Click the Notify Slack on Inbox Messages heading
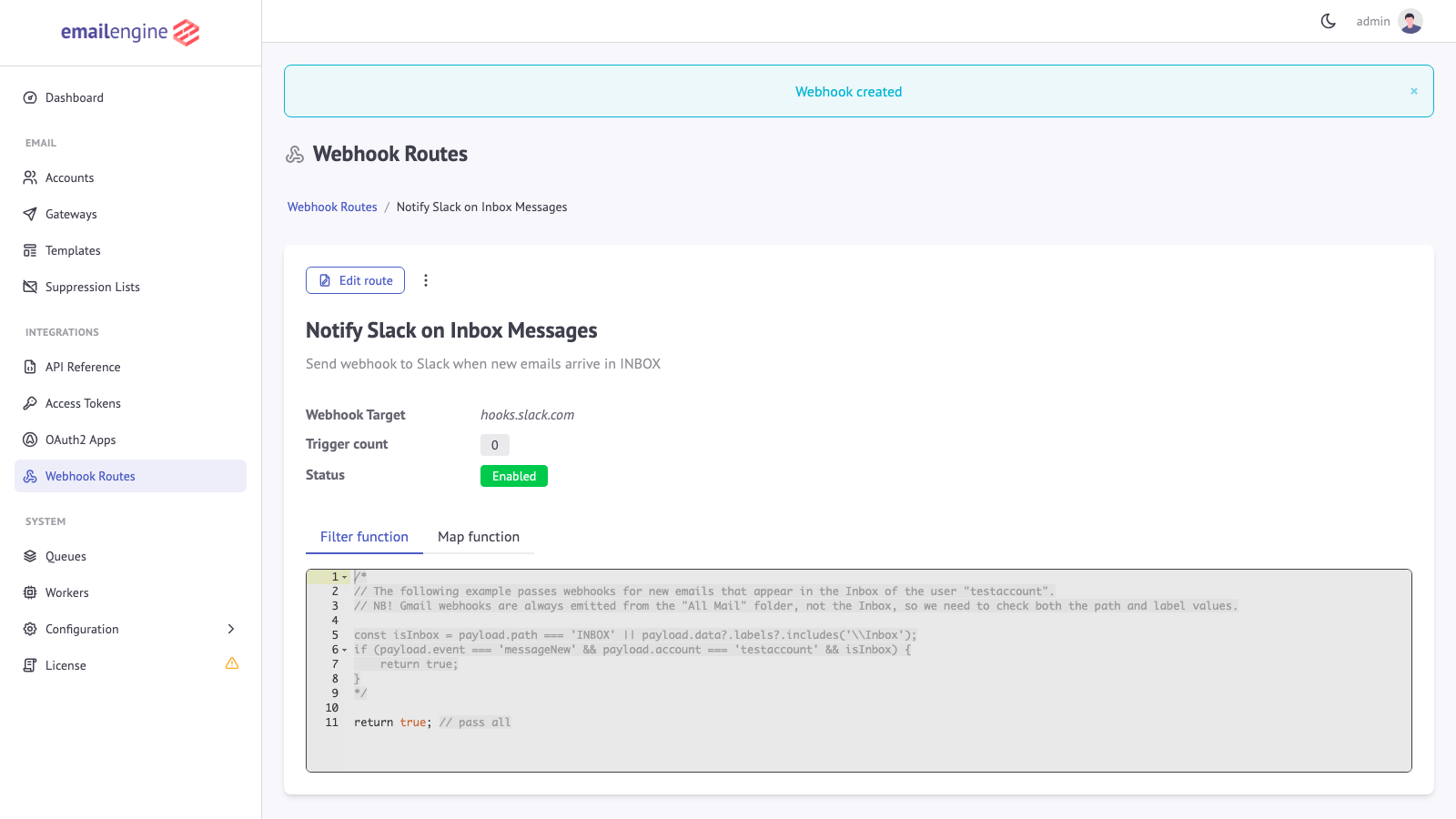This screenshot has height=819, width=1456. pos(451,330)
